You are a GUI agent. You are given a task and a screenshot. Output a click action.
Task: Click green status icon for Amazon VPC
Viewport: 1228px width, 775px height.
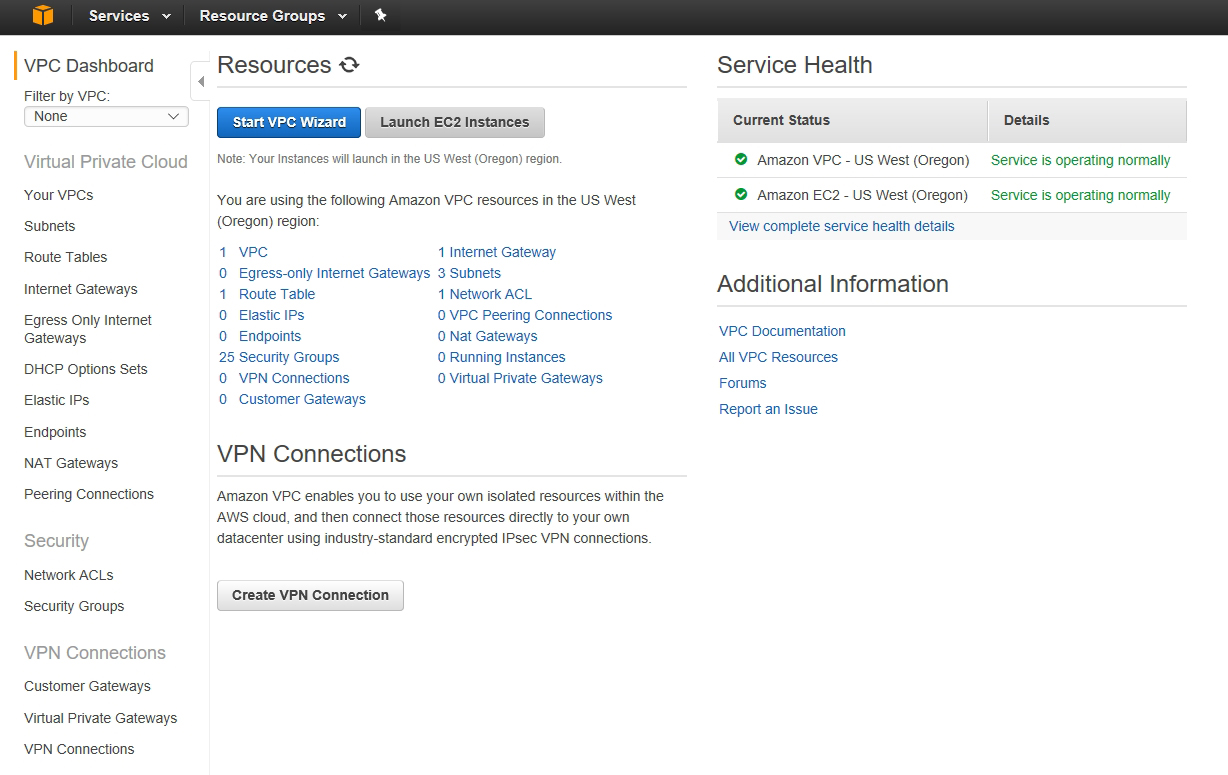[741, 159]
